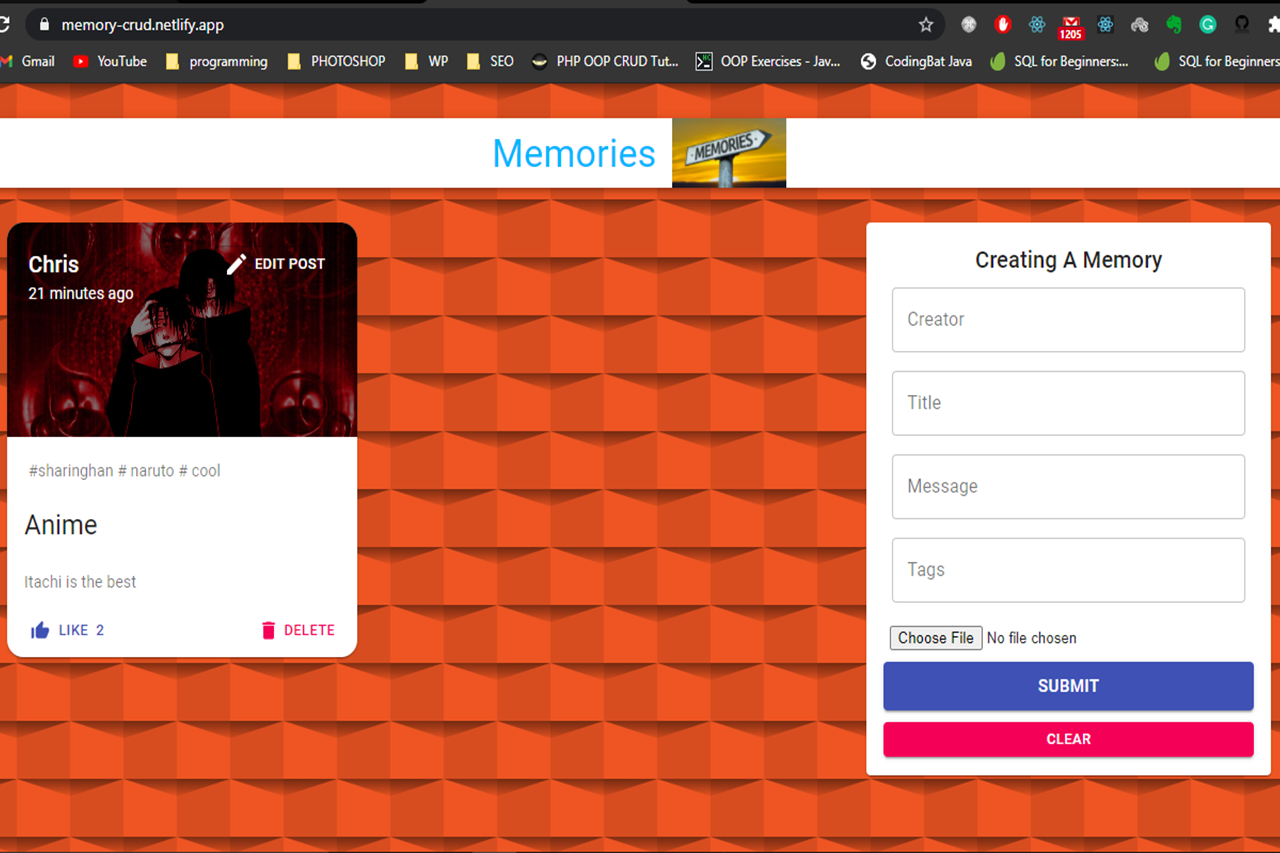The height and width of the screenshot is (853, 1280).
Task: Click the Choose File button
Action: (935, 638)
